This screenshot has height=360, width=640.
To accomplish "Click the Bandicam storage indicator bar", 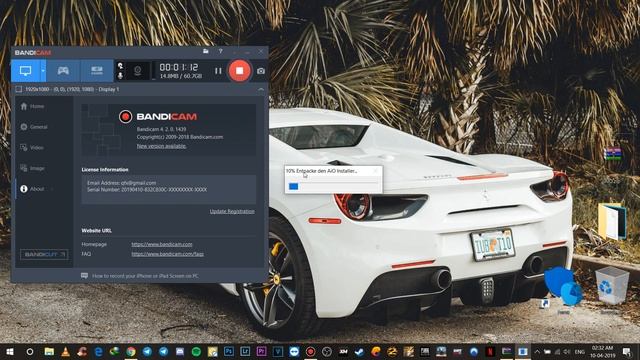I will (x=154, y=71).
